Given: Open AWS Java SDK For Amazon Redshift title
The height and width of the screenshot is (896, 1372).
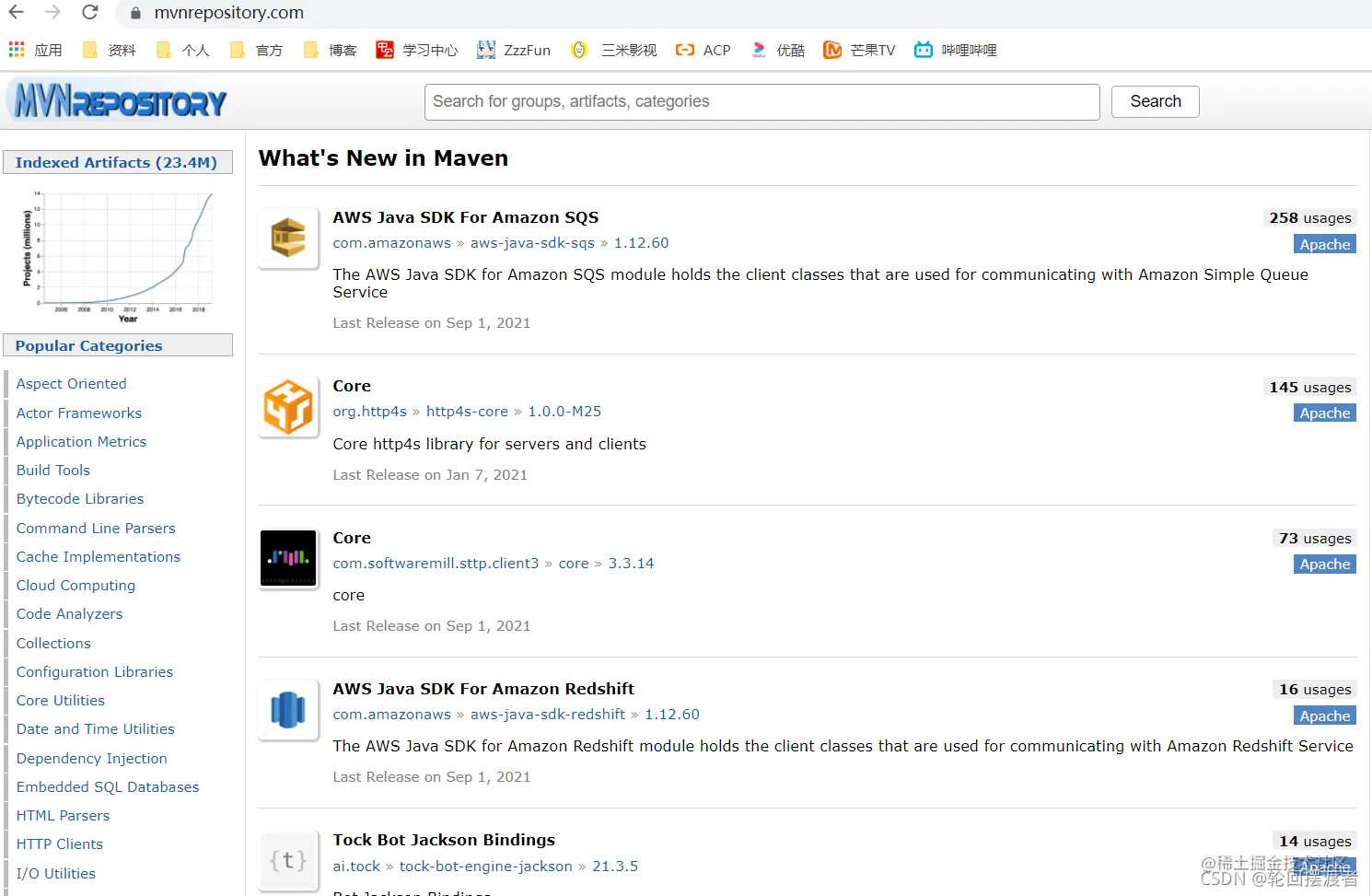Looking at the screenshot, I should [x=483, y=689].
